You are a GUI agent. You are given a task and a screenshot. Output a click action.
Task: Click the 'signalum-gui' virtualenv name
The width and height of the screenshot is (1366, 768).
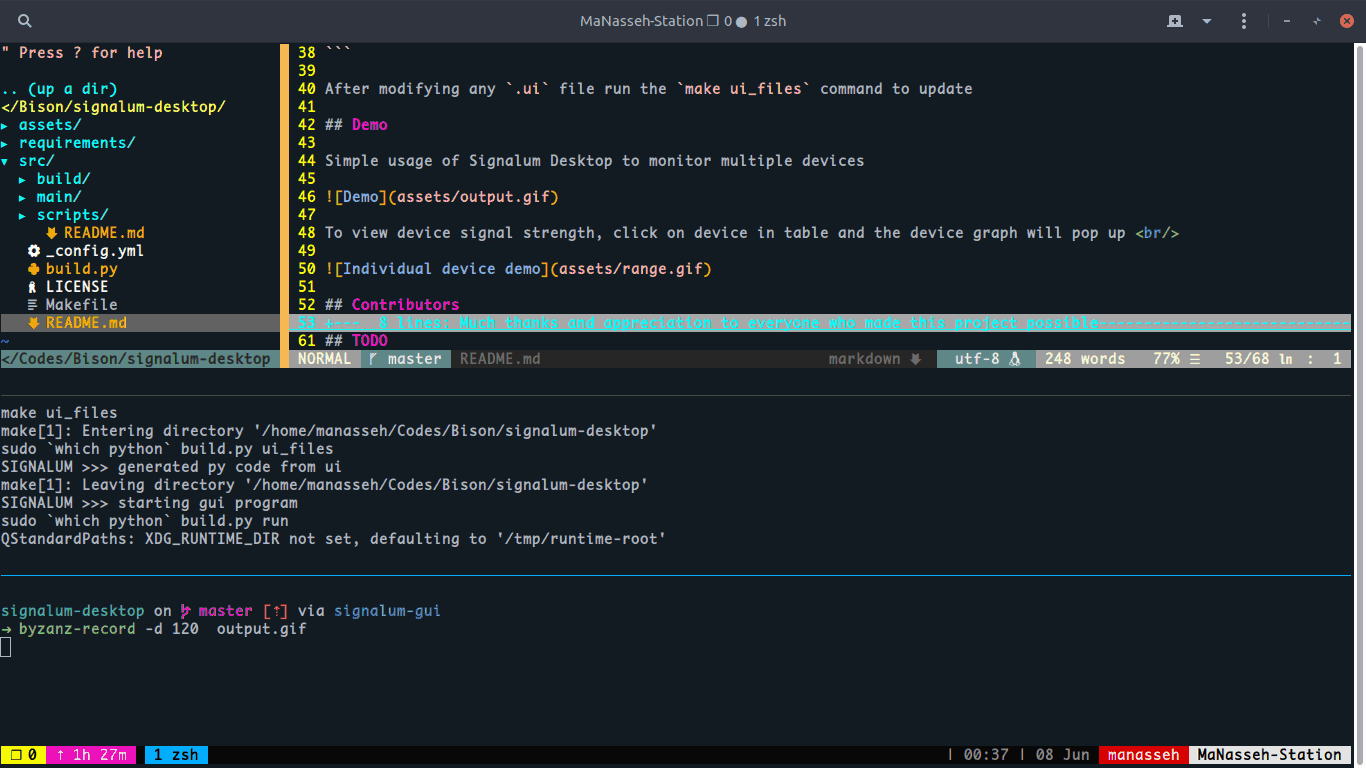388,611
